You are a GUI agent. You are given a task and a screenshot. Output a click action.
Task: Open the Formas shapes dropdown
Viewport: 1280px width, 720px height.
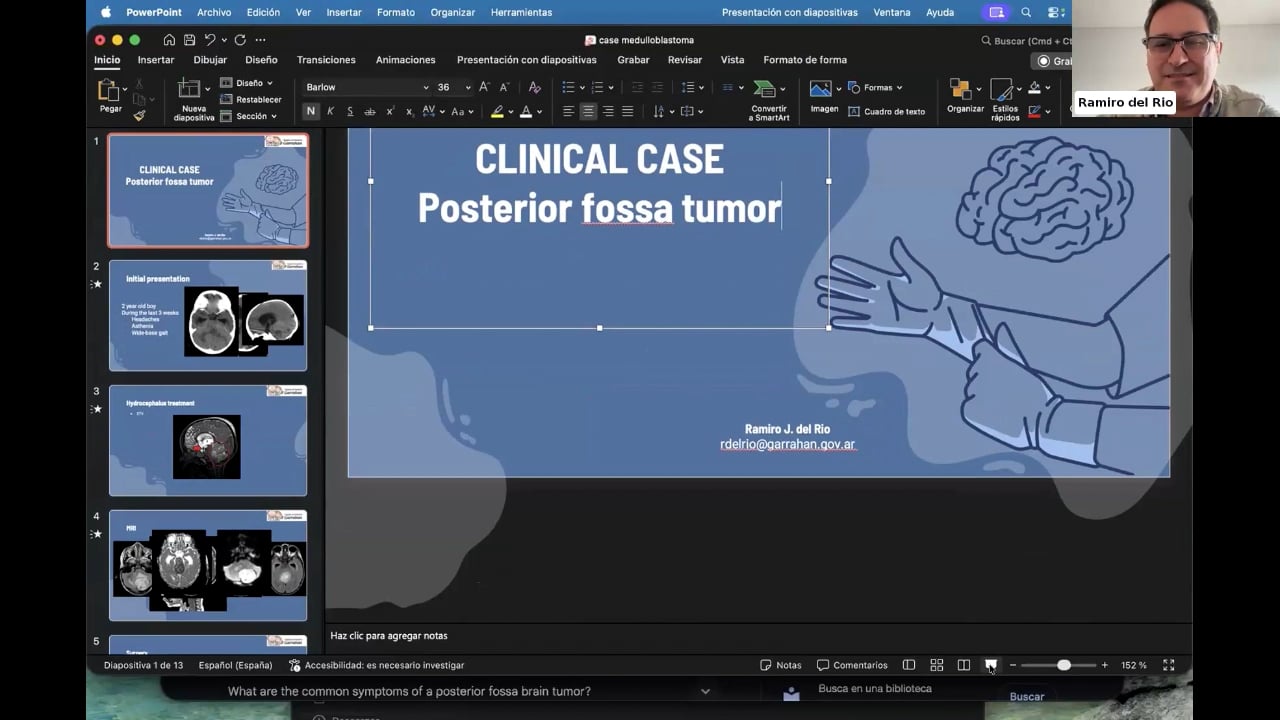point(876,87)
